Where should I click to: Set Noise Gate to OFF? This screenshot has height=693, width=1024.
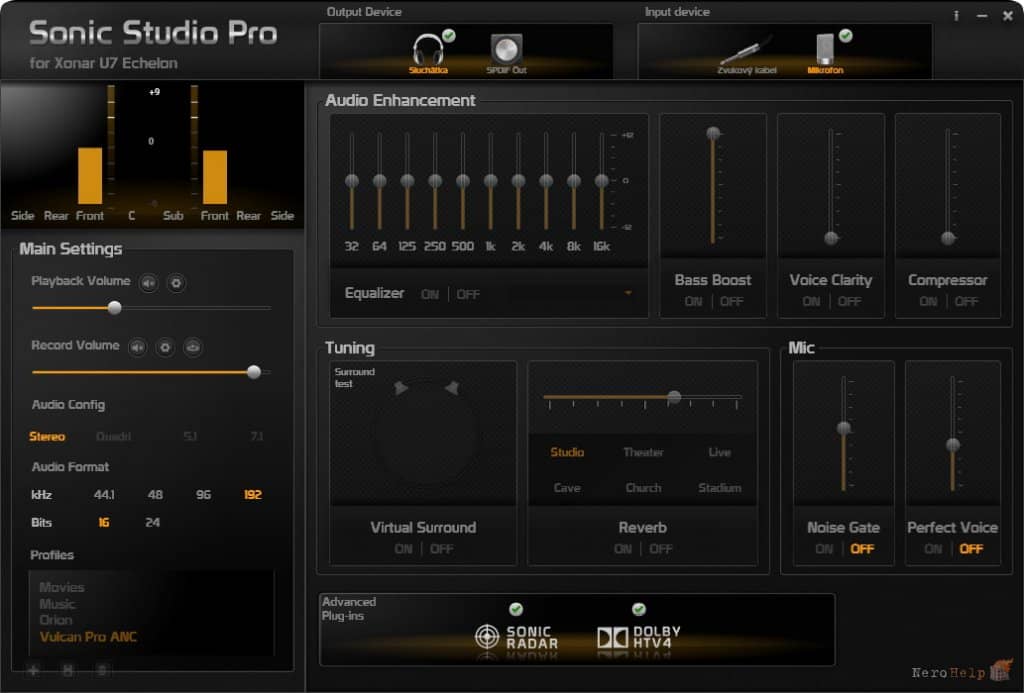[x=862, y=549]
